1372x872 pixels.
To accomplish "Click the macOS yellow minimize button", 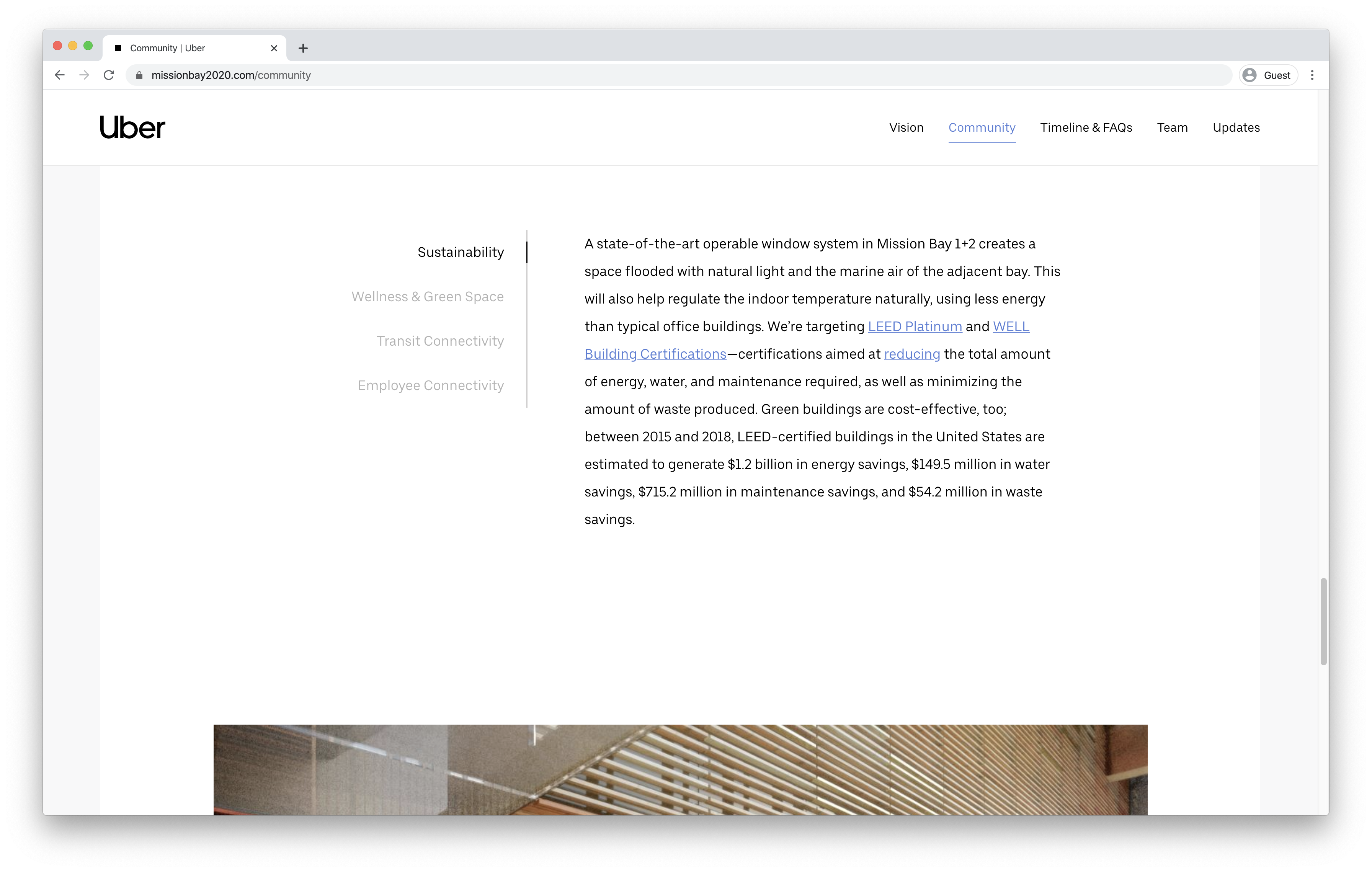I will point(73,46).
